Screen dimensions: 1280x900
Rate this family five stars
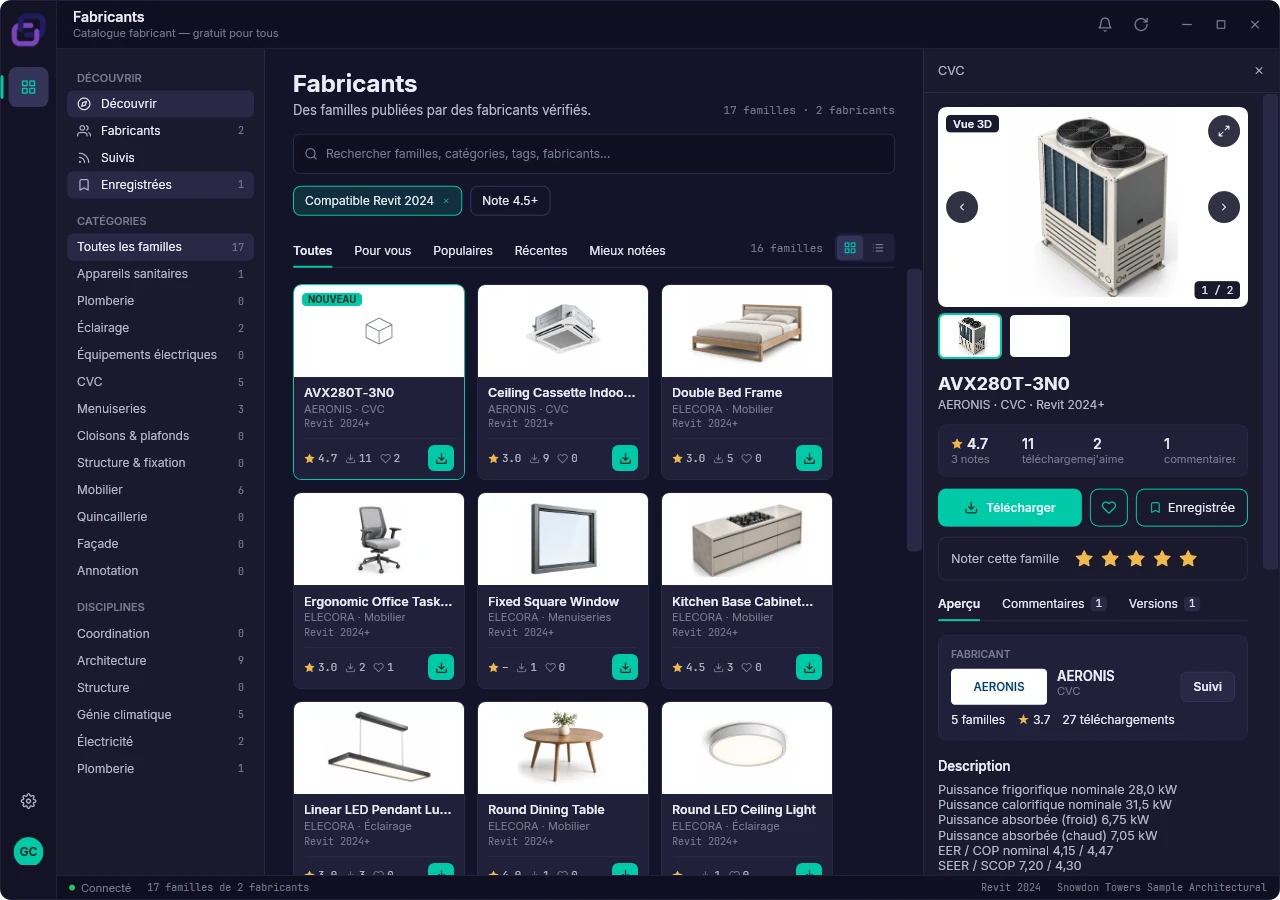click(1188, 559)
